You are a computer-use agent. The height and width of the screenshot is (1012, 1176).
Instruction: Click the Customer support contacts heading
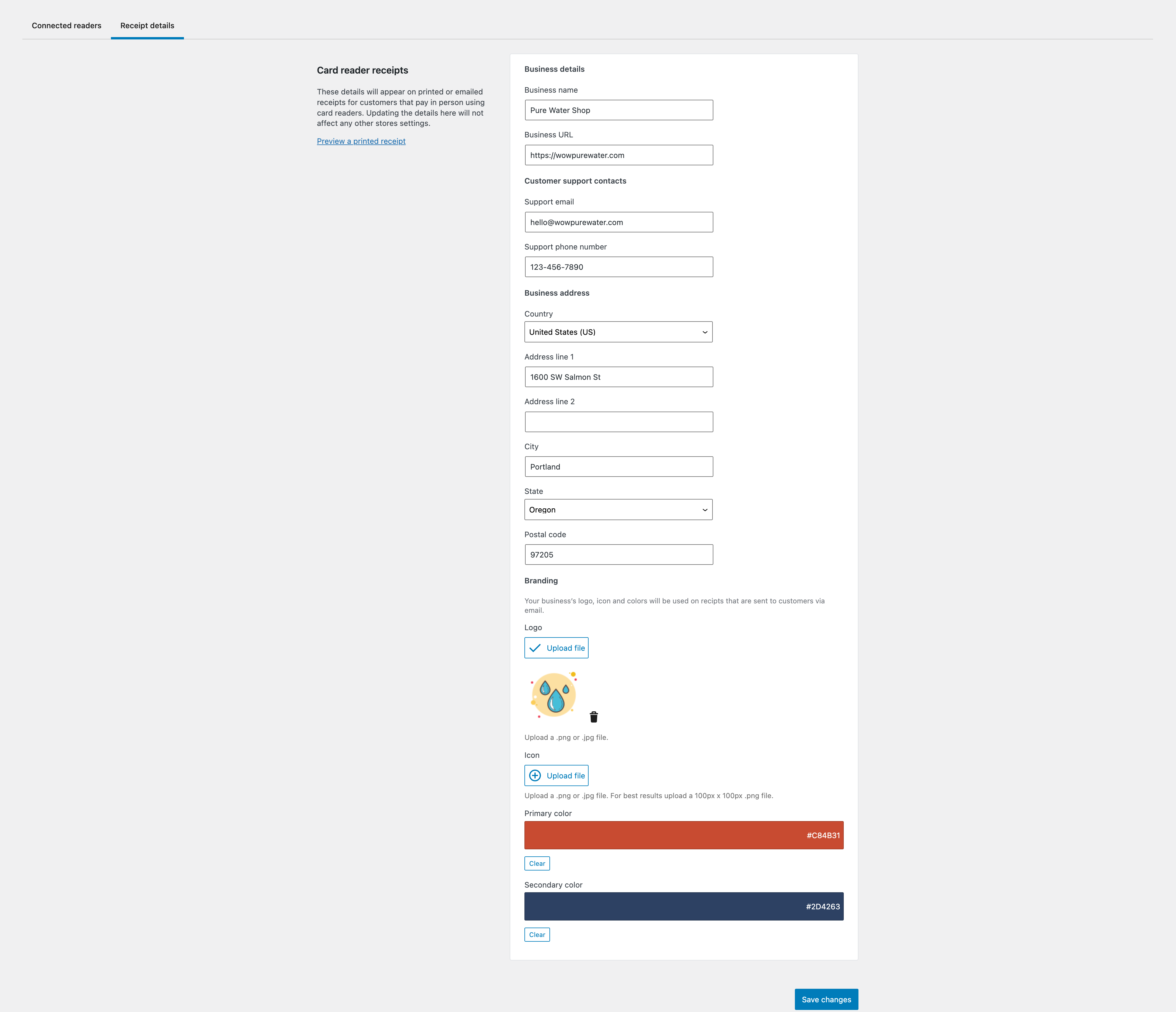tap(575, 181)
